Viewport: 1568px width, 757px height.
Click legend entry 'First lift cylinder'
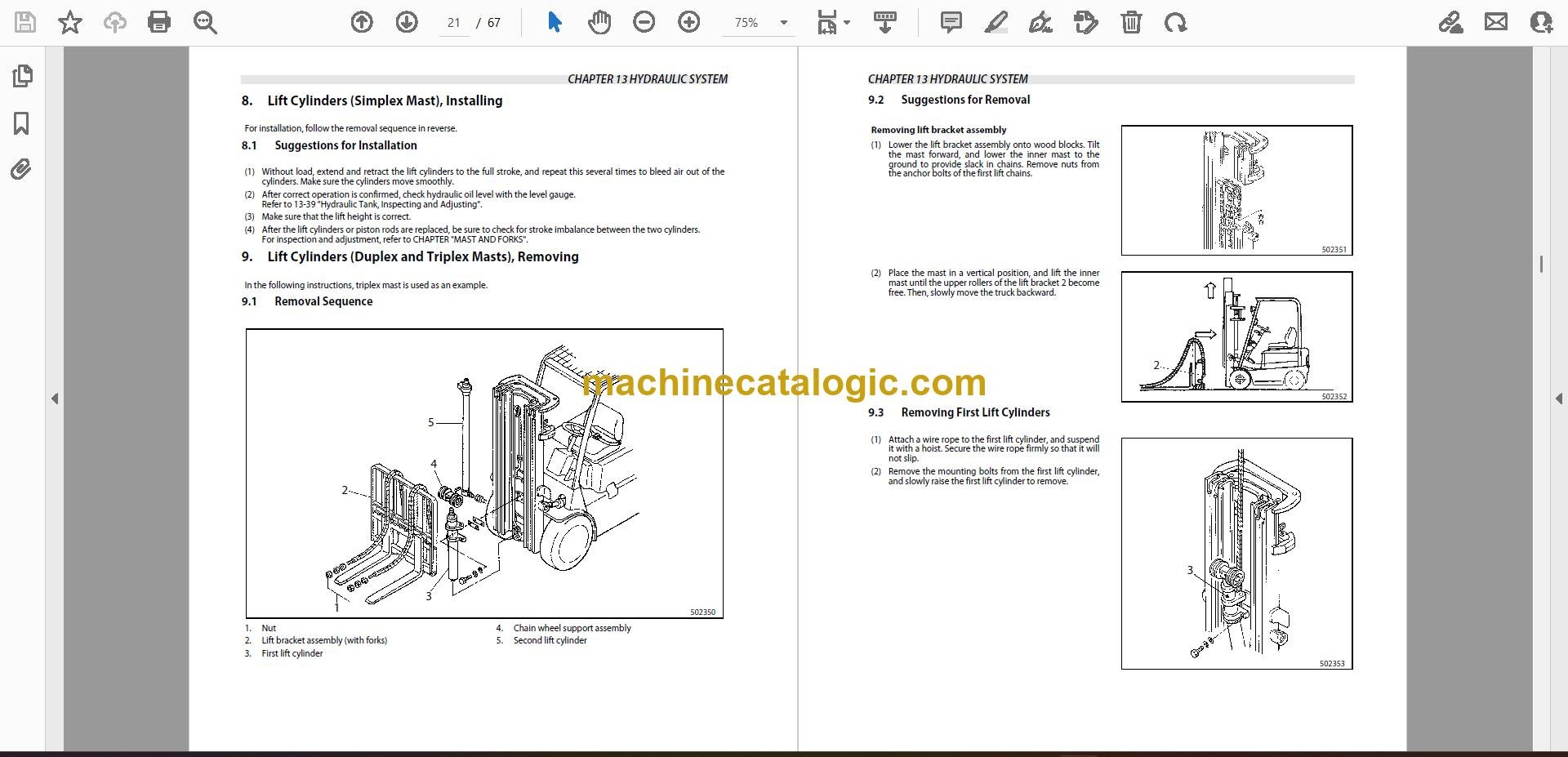[292, 653]
